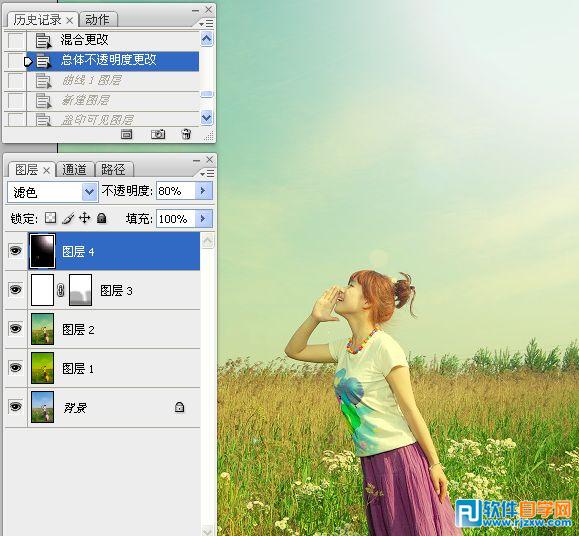Hide the 图层 4 layer visibility eye
This screenshot has width=579, height=536.
click(x=15, y=251)
